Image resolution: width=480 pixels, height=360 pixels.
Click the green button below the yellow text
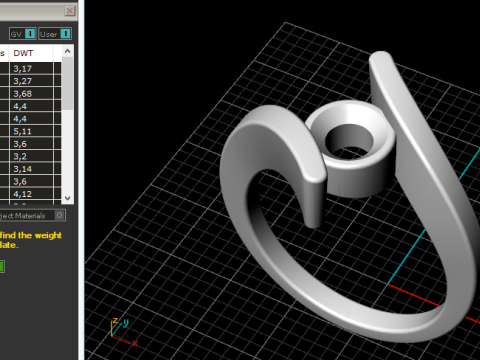pyautogui.click(x=1, y=267)
